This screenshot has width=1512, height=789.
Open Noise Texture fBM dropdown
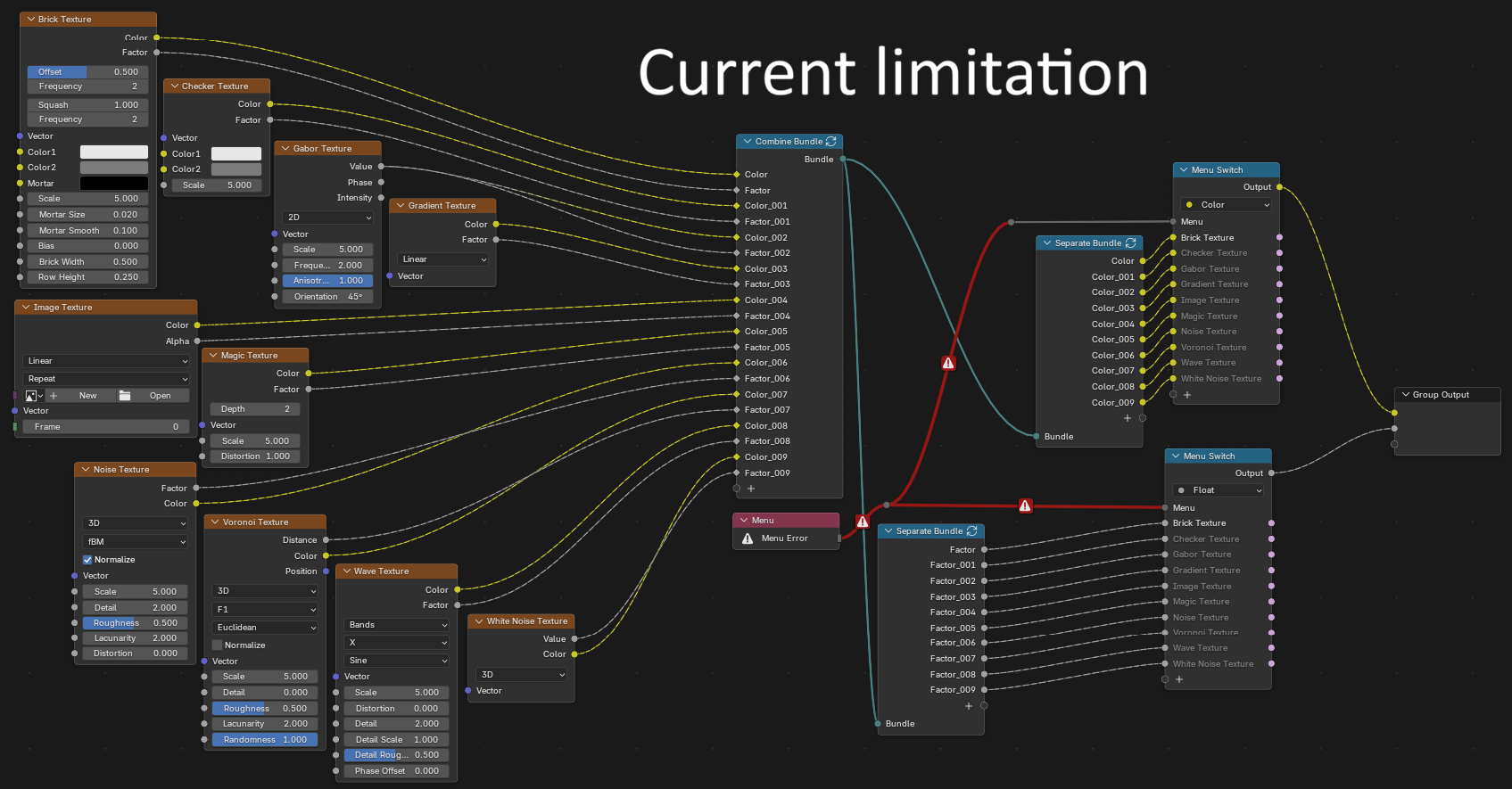[x=136, y=542]
